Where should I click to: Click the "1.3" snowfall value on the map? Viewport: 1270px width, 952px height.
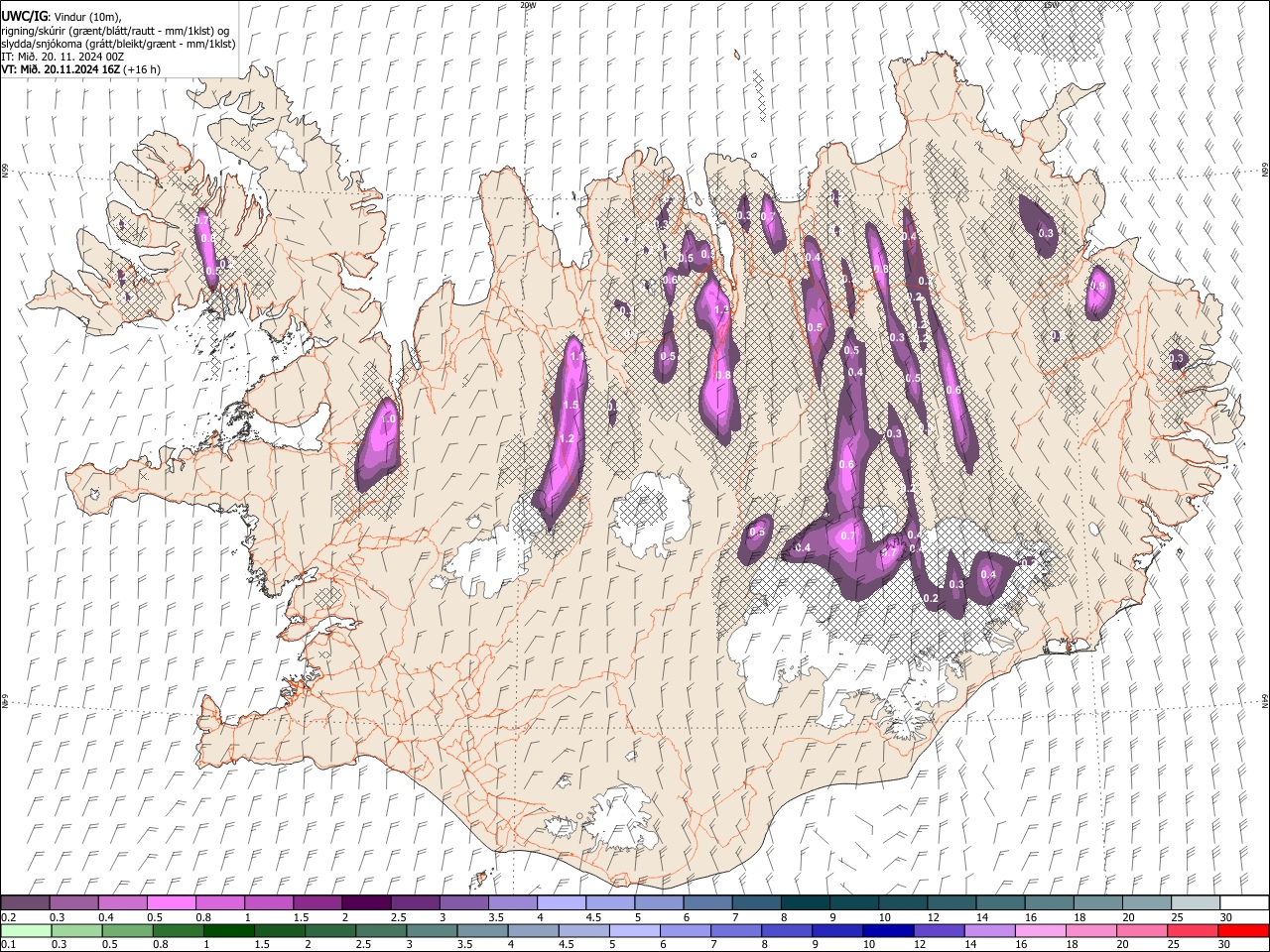point(721,309)
